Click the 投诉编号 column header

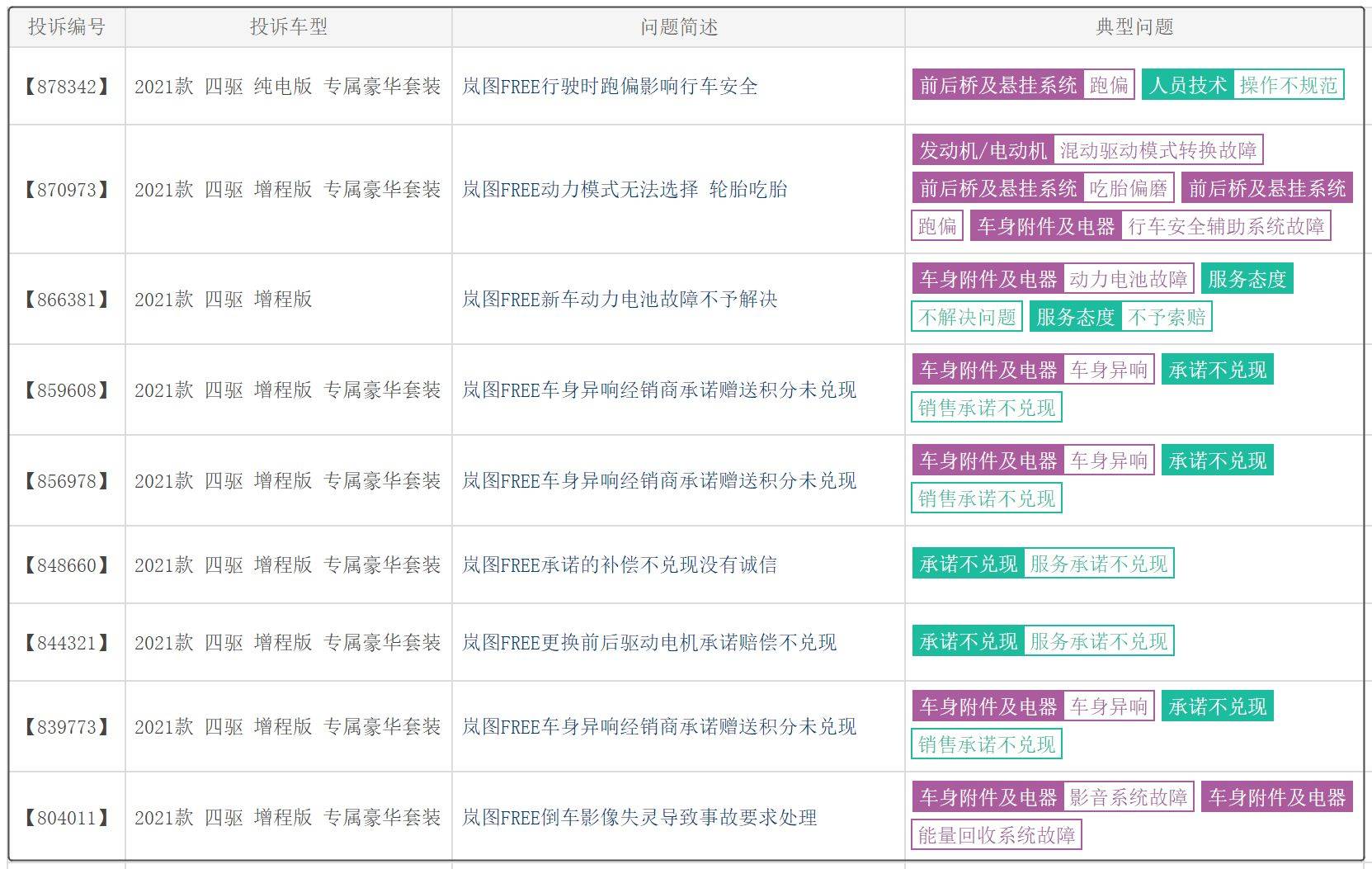click(67, 27)
